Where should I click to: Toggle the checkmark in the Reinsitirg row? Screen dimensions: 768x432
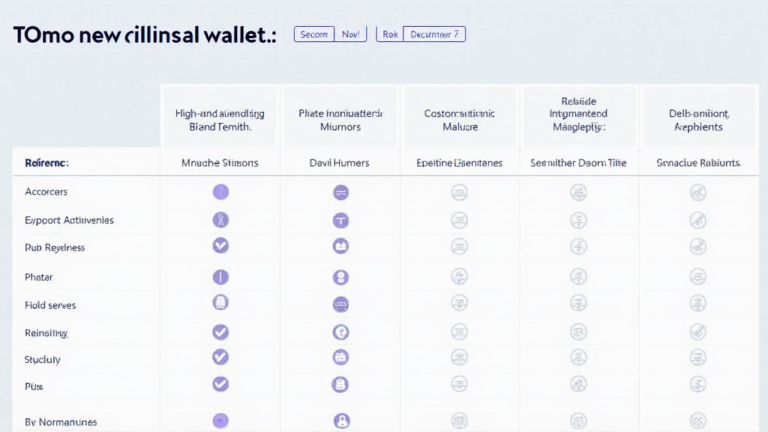click(x=221, y=332)
